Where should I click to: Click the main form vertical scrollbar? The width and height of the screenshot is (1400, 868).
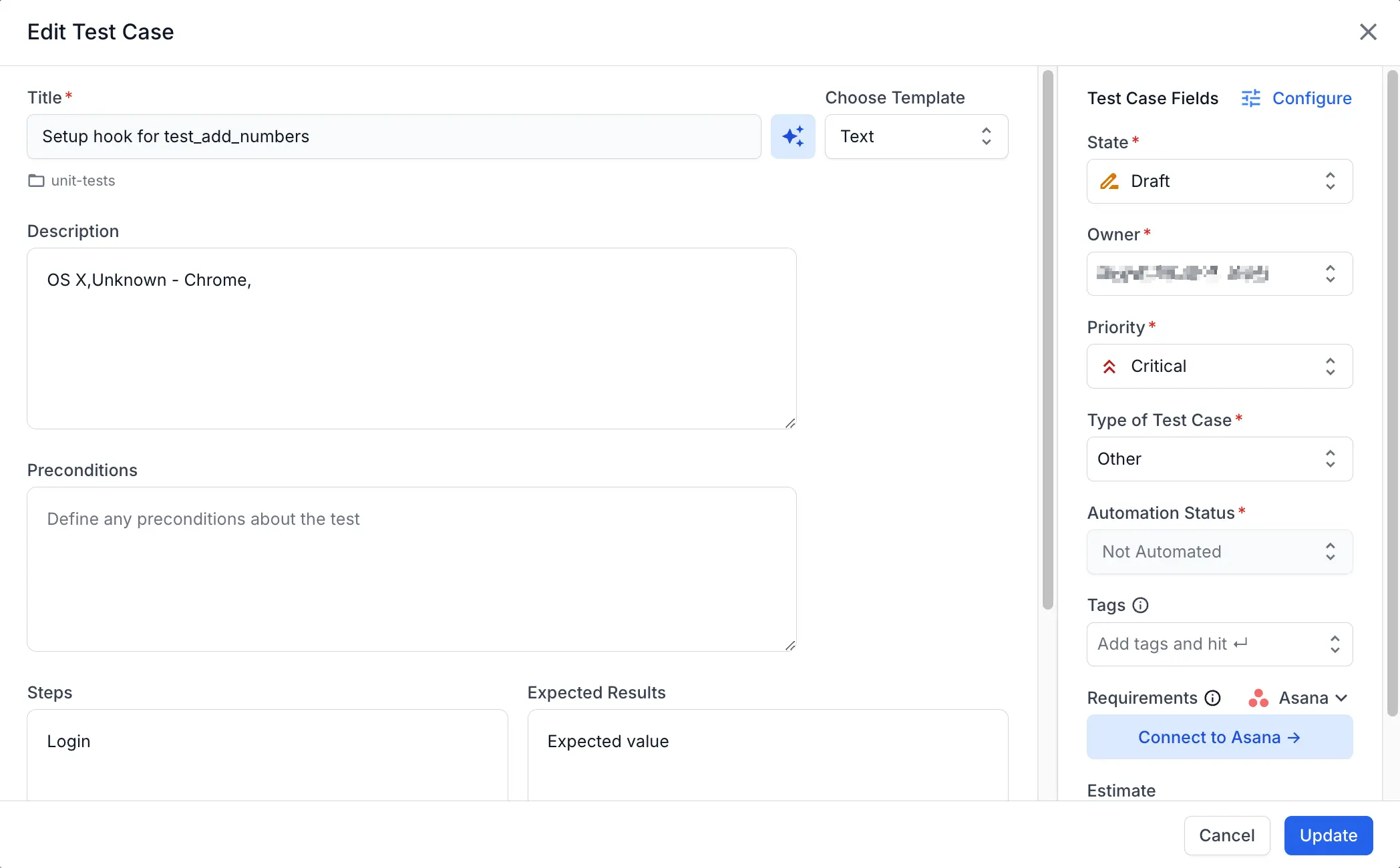pyautogui.click(x=1047, y=339)
